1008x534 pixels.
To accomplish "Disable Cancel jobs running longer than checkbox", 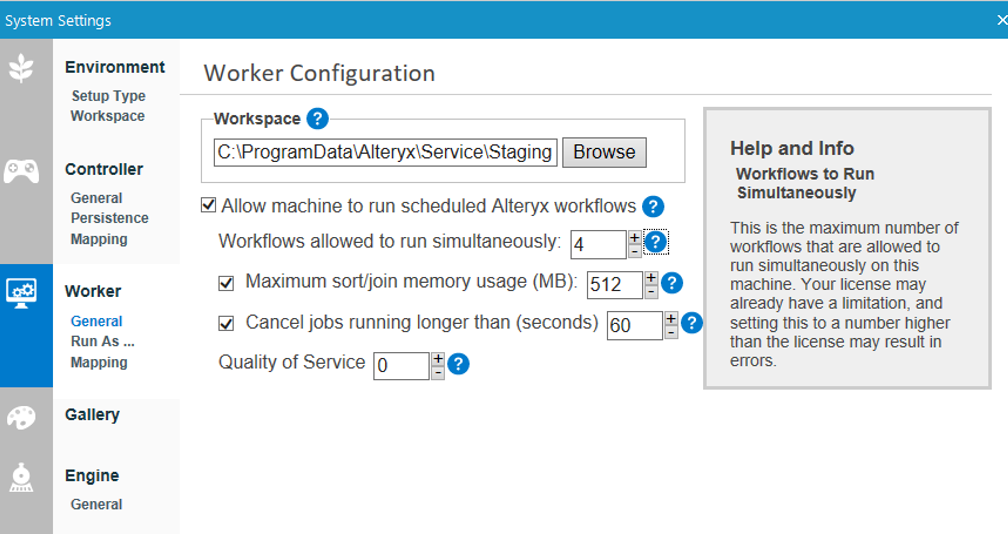I will point(226,323).
